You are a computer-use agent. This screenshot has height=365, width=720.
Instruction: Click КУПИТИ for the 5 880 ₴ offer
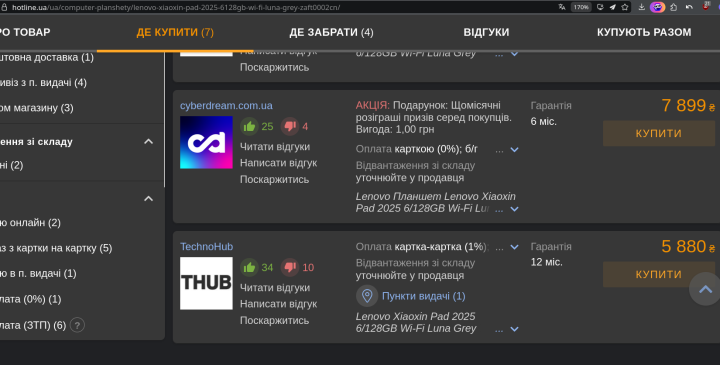658,274
